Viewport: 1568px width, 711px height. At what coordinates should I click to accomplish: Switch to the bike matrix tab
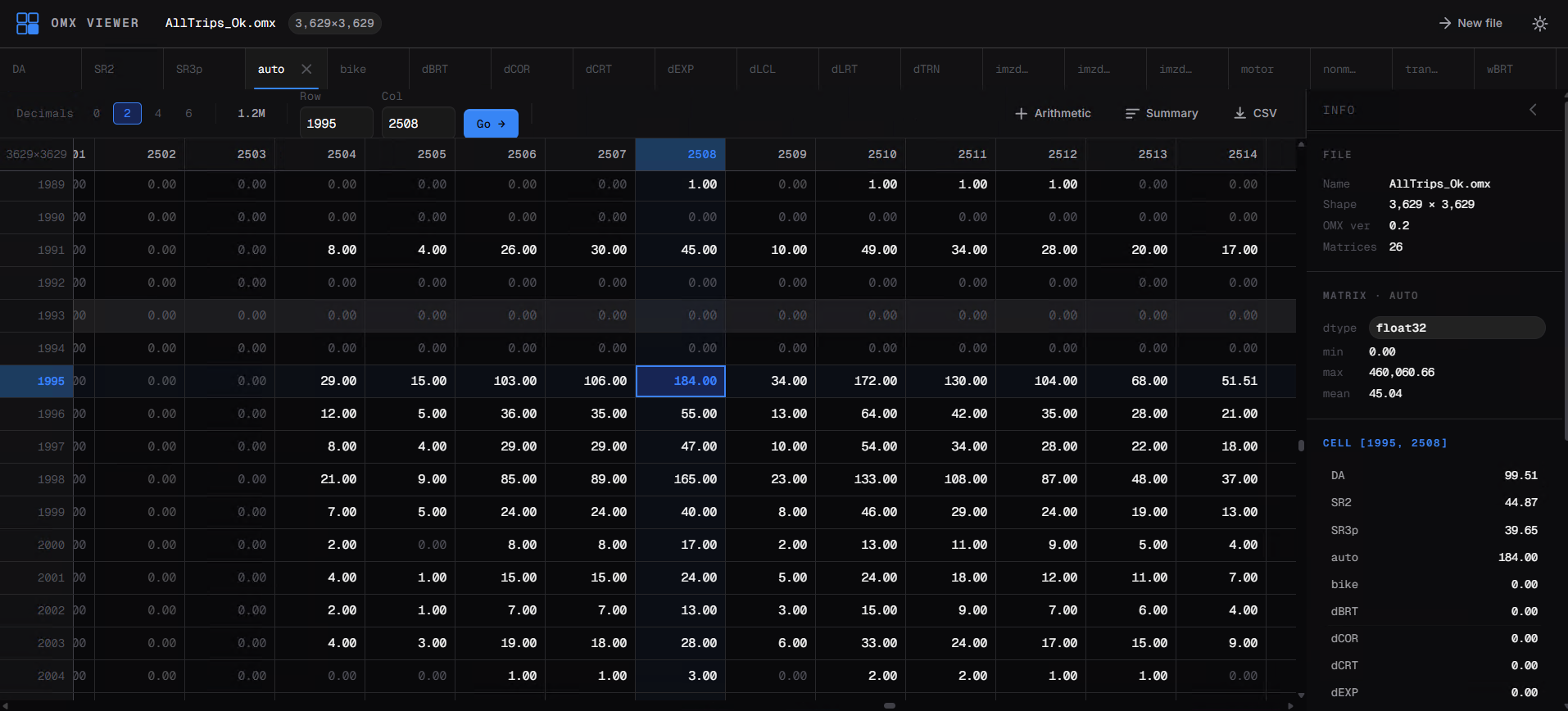point(353,69)
